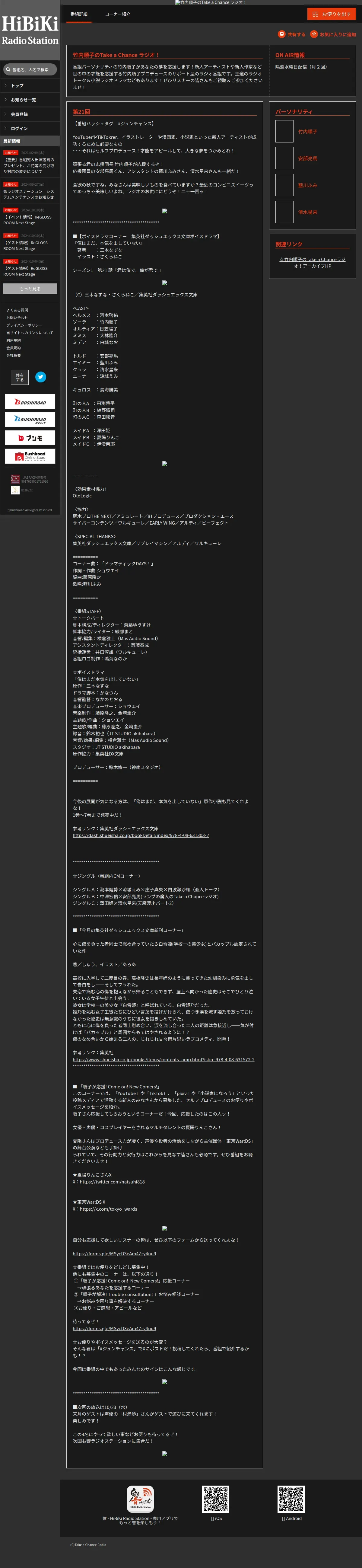362x1568 pixels.
Task: Open the よくある質問 footer link
Action: (17, 310)
